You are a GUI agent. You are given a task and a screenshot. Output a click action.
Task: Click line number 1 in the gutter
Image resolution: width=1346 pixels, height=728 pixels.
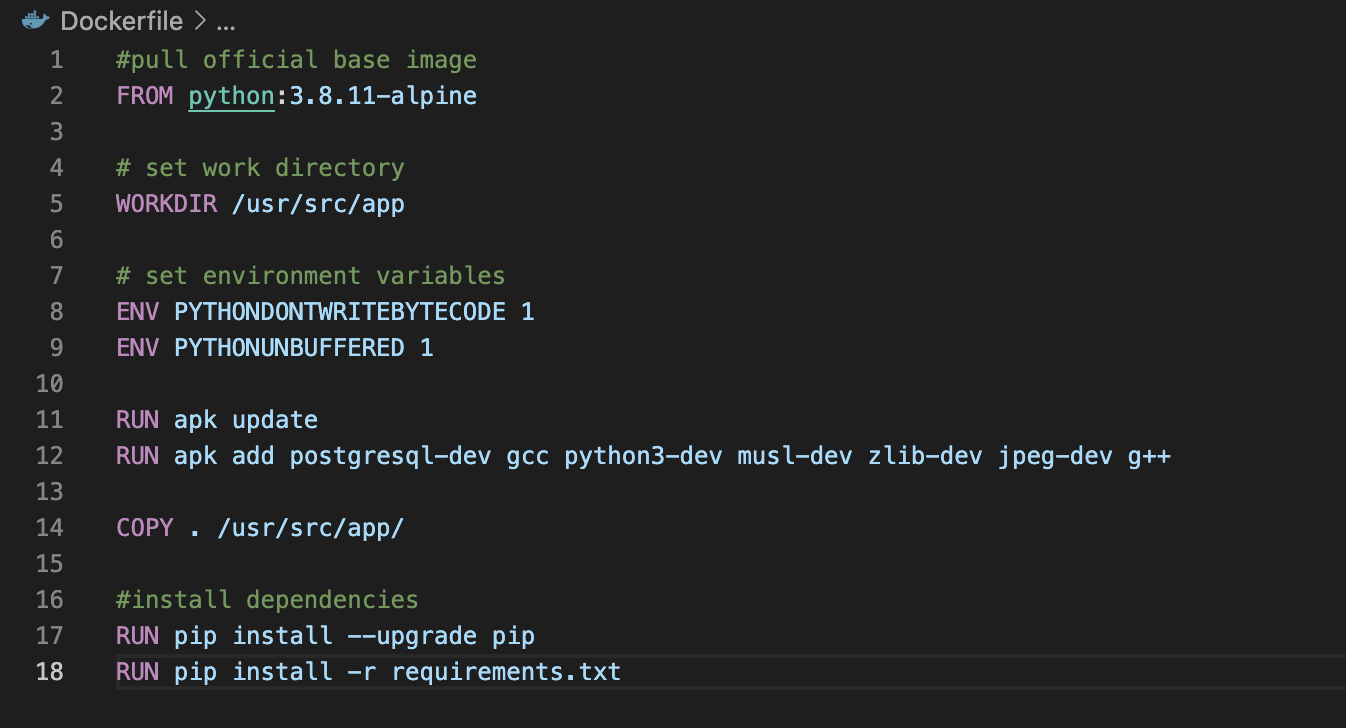coord(56,60)
